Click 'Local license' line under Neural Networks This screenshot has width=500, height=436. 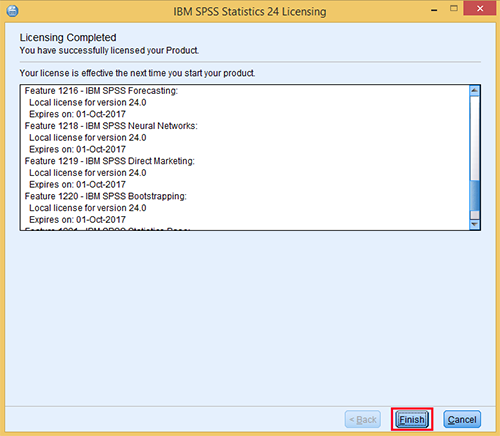[88, 137]
